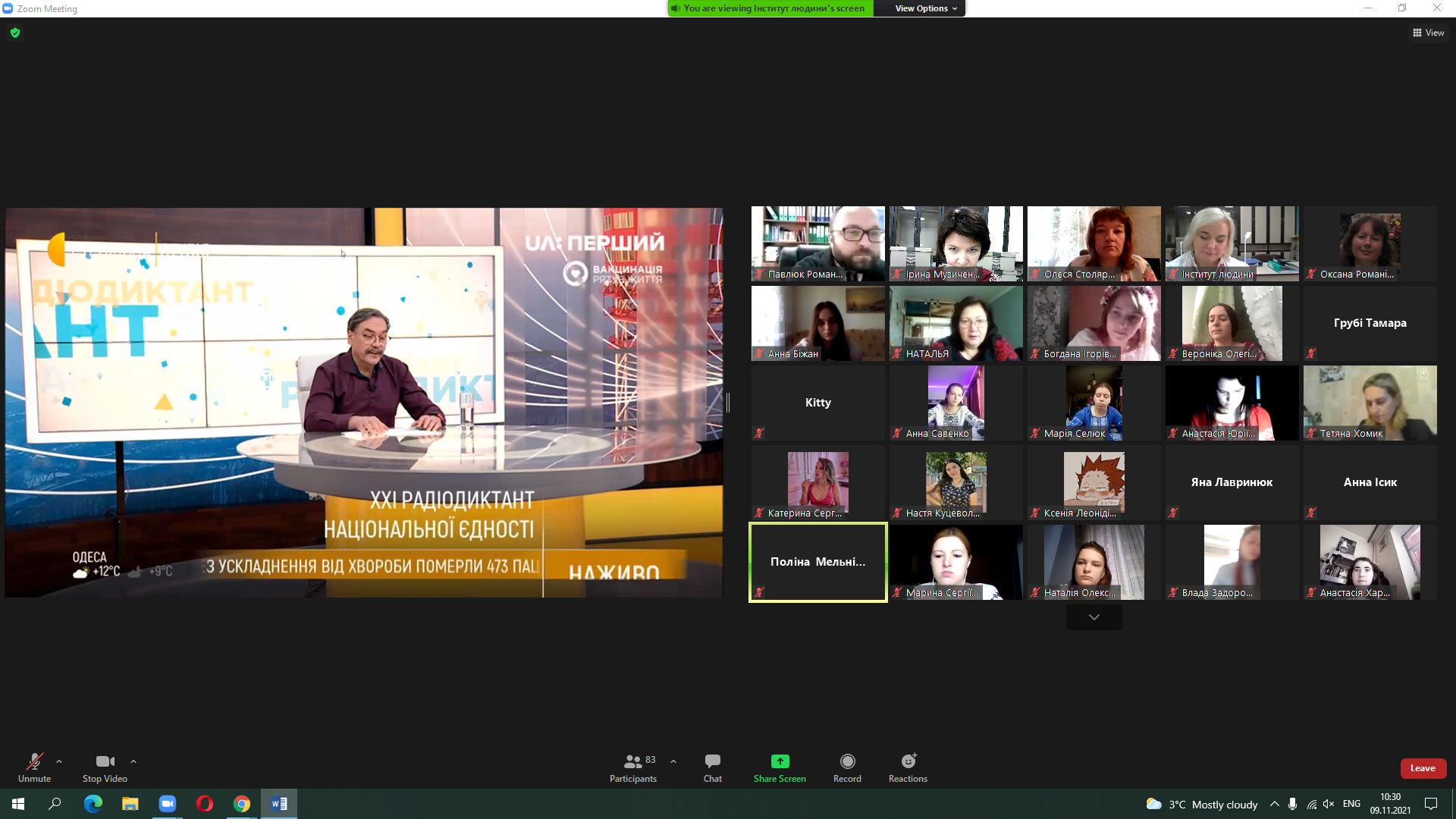This screenshot has height=819, width=1456.
Task: Expand audio options arrow beside Unmute
Action: 59,761
